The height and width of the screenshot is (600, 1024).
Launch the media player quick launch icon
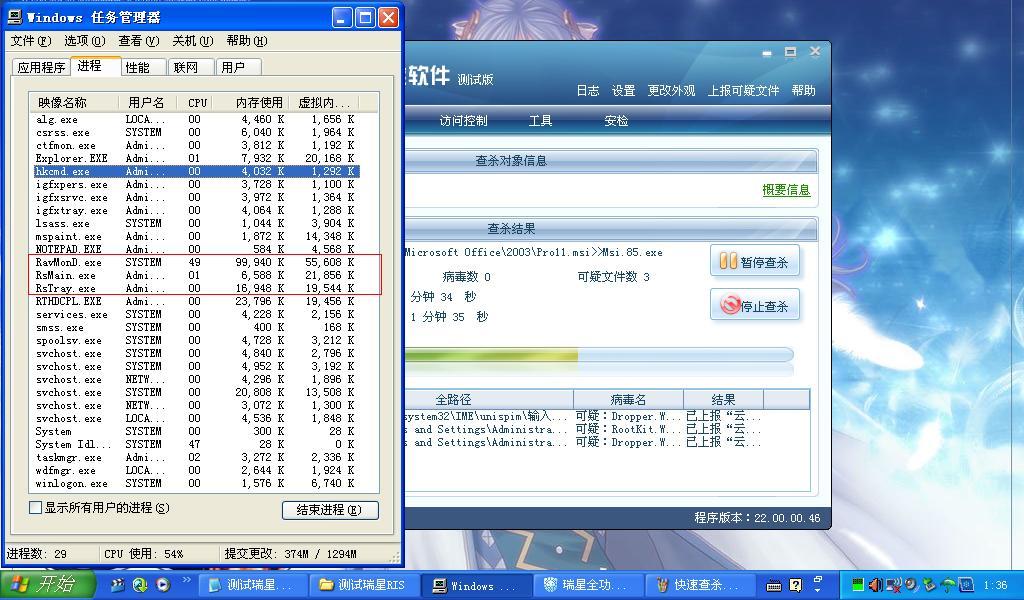[163, 585]
